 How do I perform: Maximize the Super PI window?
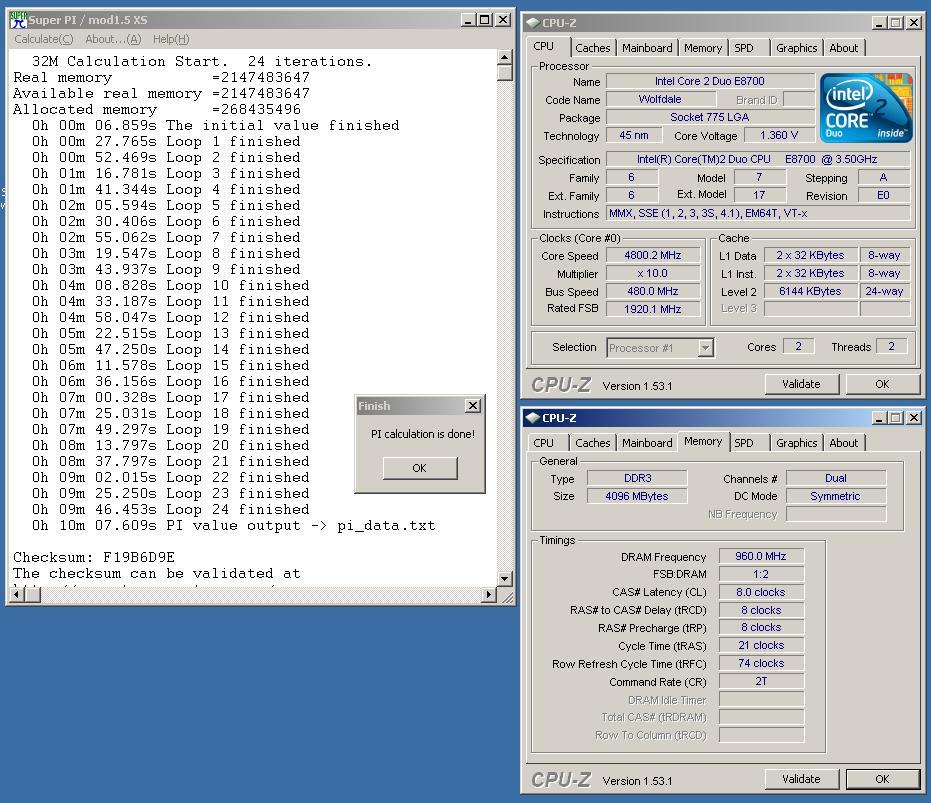coord(485,20)
